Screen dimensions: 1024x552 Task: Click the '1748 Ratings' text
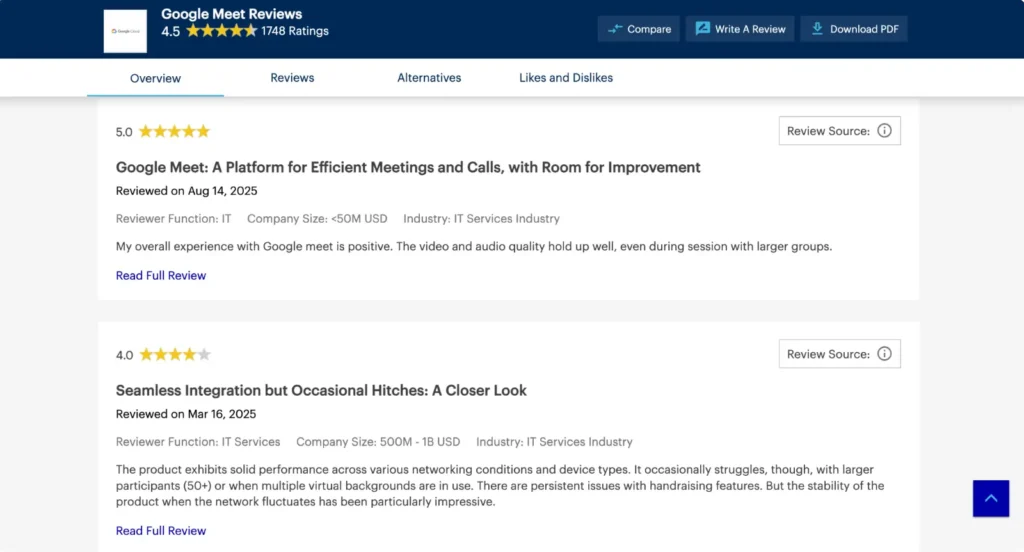coord(295,31)
